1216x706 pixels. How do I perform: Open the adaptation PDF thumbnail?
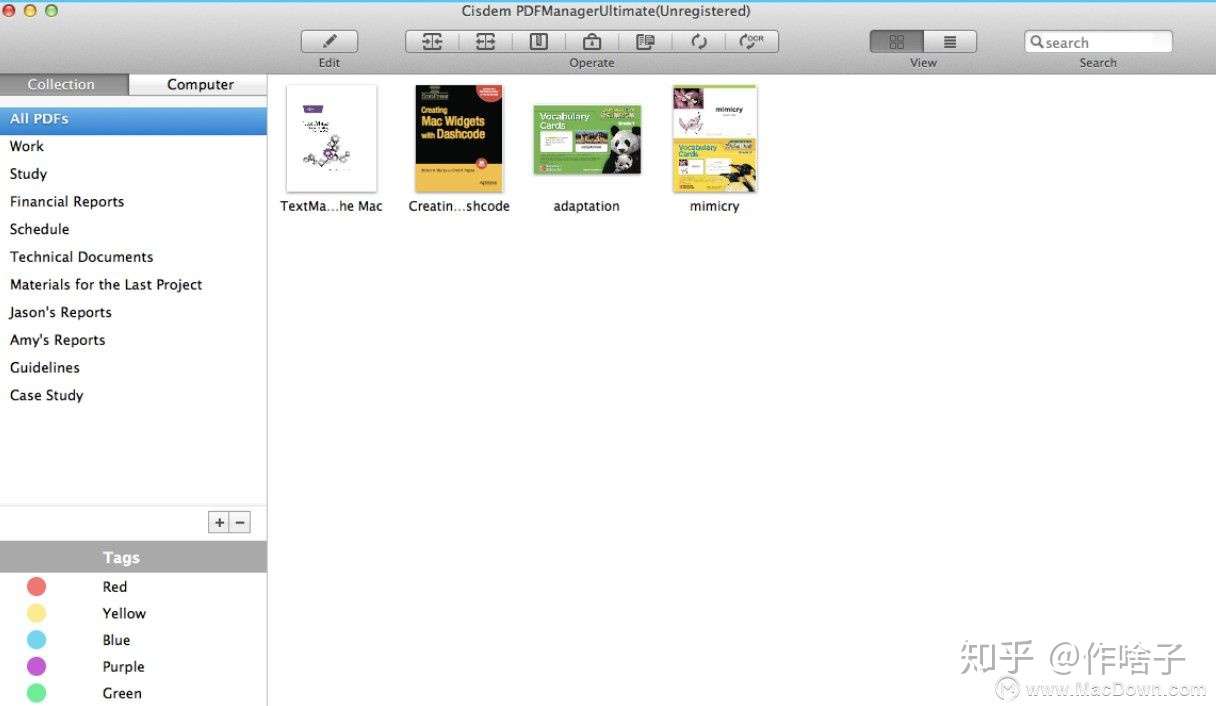586,138
